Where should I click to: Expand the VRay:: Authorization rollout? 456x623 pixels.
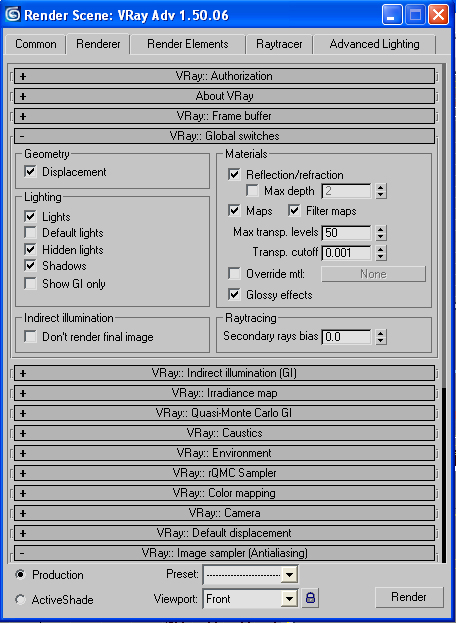pos(224,76)
